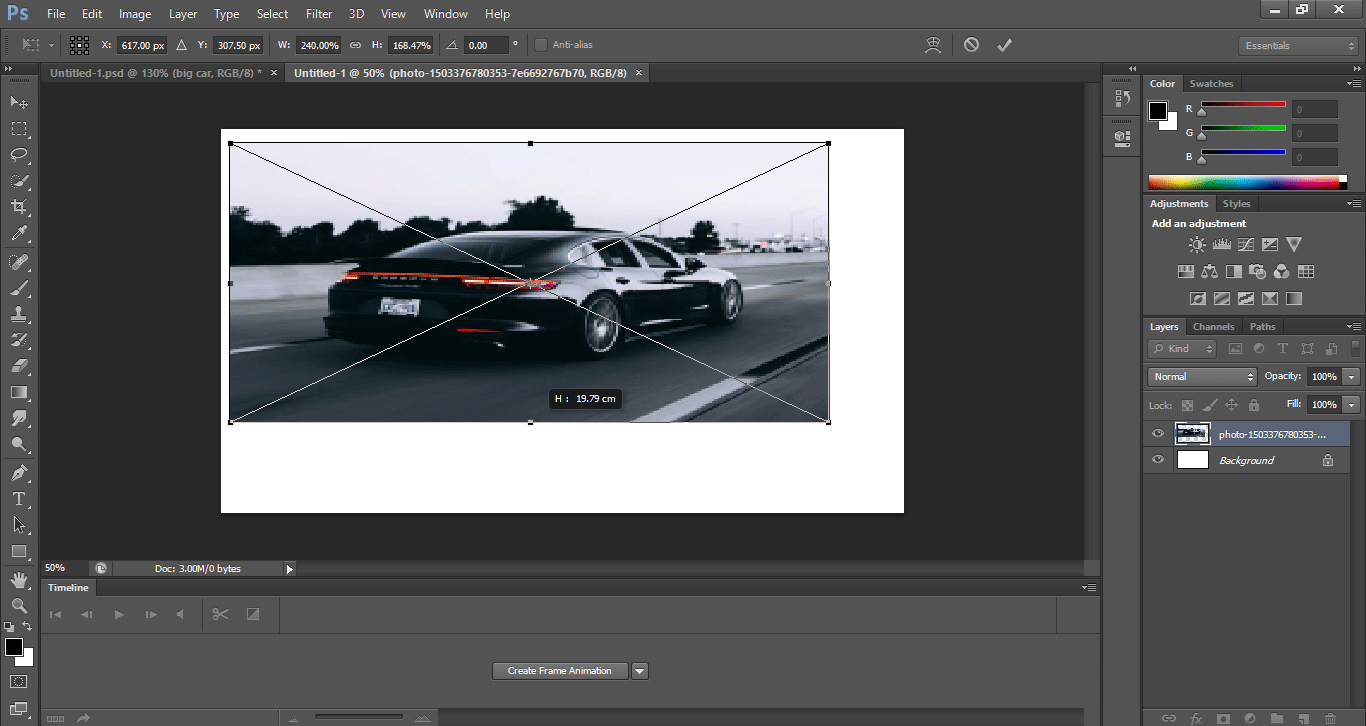Screen dimensions: 1366x726
Task: Select the Crop tool
Action: [19, 207]
